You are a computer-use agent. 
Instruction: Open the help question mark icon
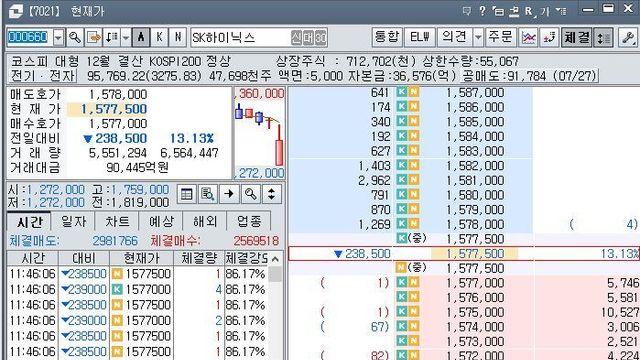coord(482,11)
